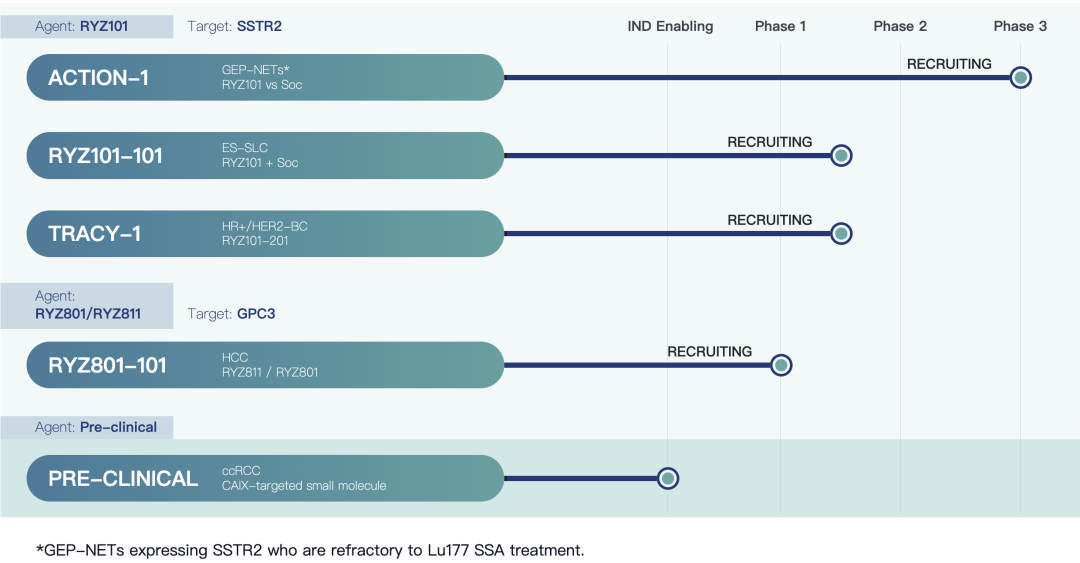Click the Phase 2 column header
Image resolution: width=1080 pixels, height=563 pixels.
click(x=900, y=26)
